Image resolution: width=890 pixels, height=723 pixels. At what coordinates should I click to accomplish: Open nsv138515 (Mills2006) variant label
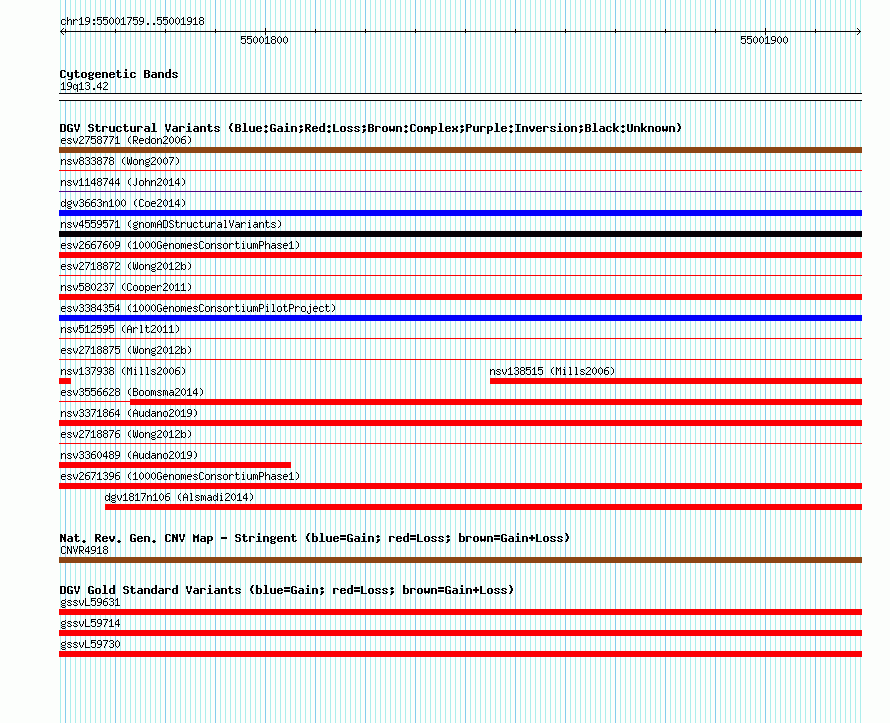point(552,371)
